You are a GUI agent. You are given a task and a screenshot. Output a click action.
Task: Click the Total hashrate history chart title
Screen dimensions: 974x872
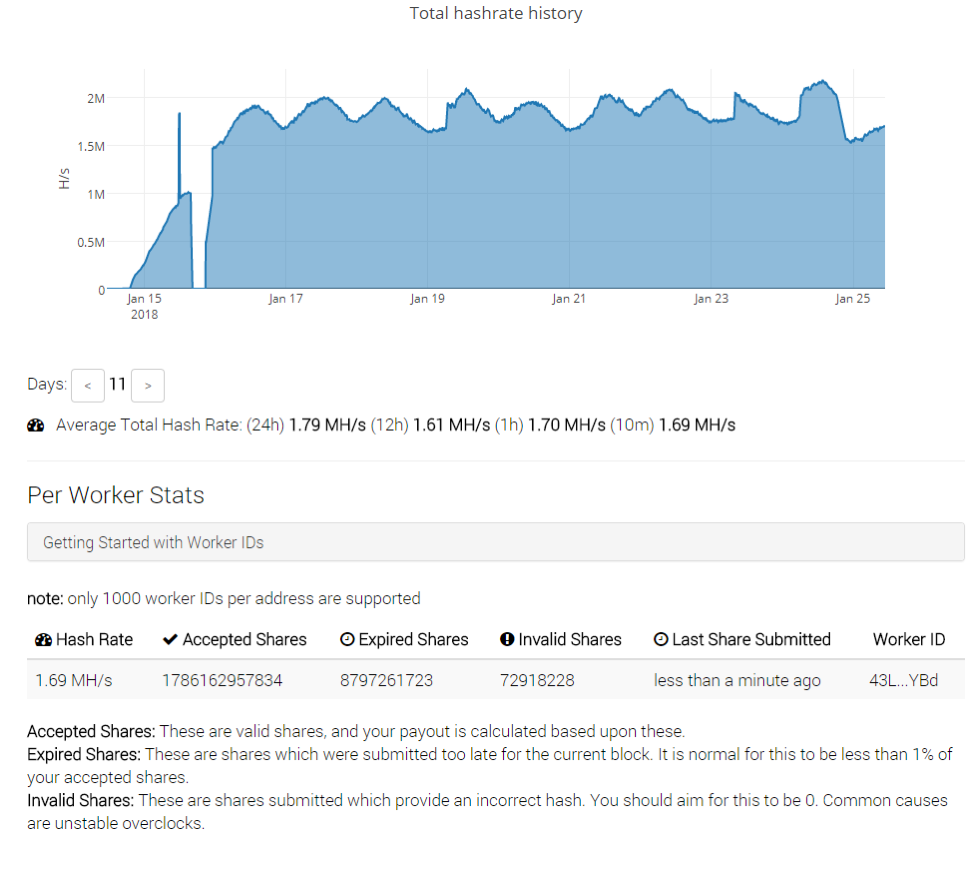click(x=496, y=13)
